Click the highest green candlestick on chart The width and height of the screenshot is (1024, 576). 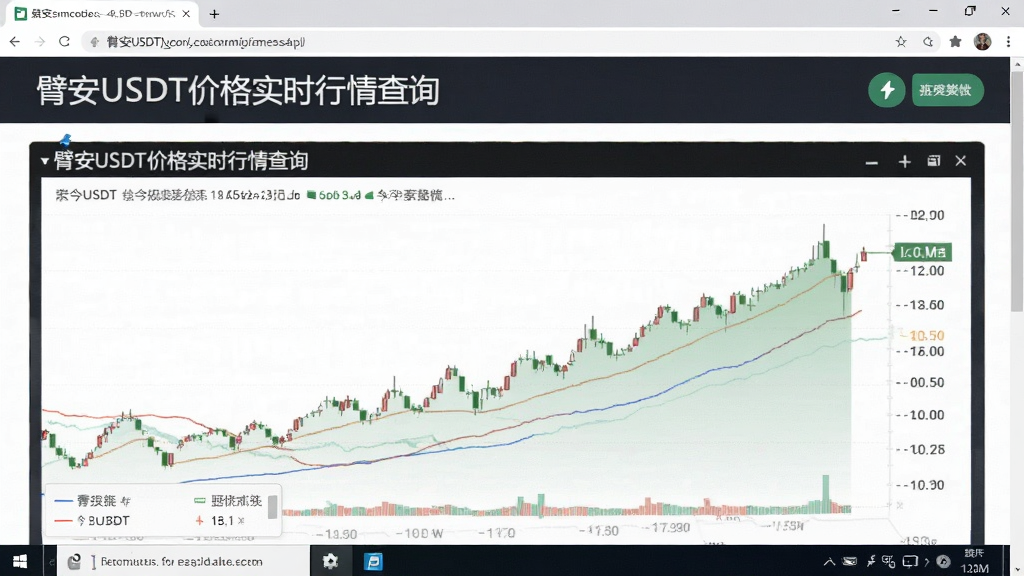click(x=826, y=249)
